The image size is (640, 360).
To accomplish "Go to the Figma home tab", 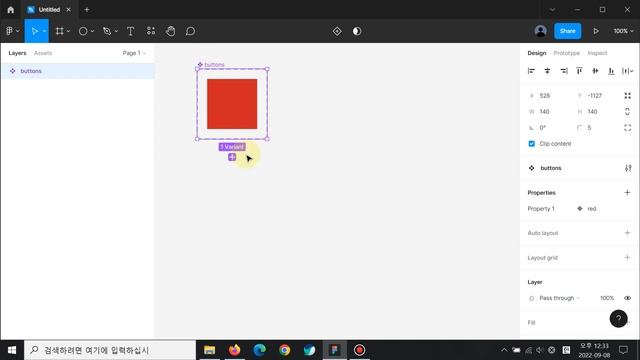I will [x=11, y=9].
